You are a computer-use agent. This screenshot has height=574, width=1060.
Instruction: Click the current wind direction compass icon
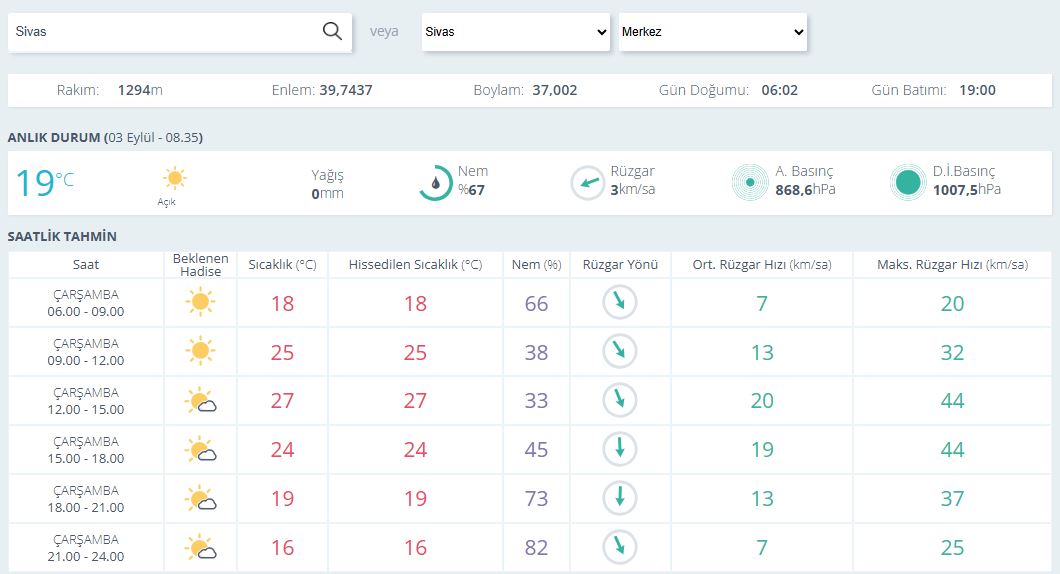[587, 183]
